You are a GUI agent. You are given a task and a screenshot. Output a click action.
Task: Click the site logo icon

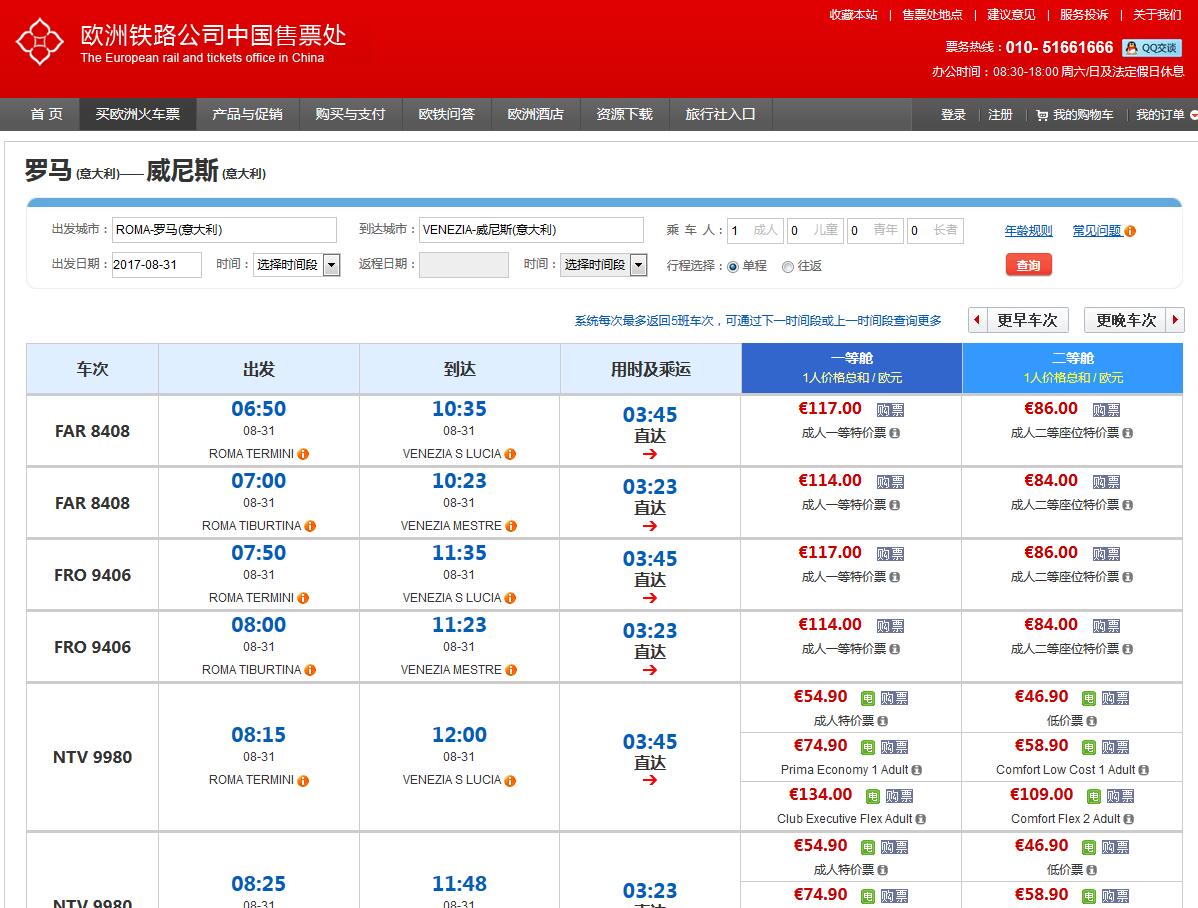(39, 42)
